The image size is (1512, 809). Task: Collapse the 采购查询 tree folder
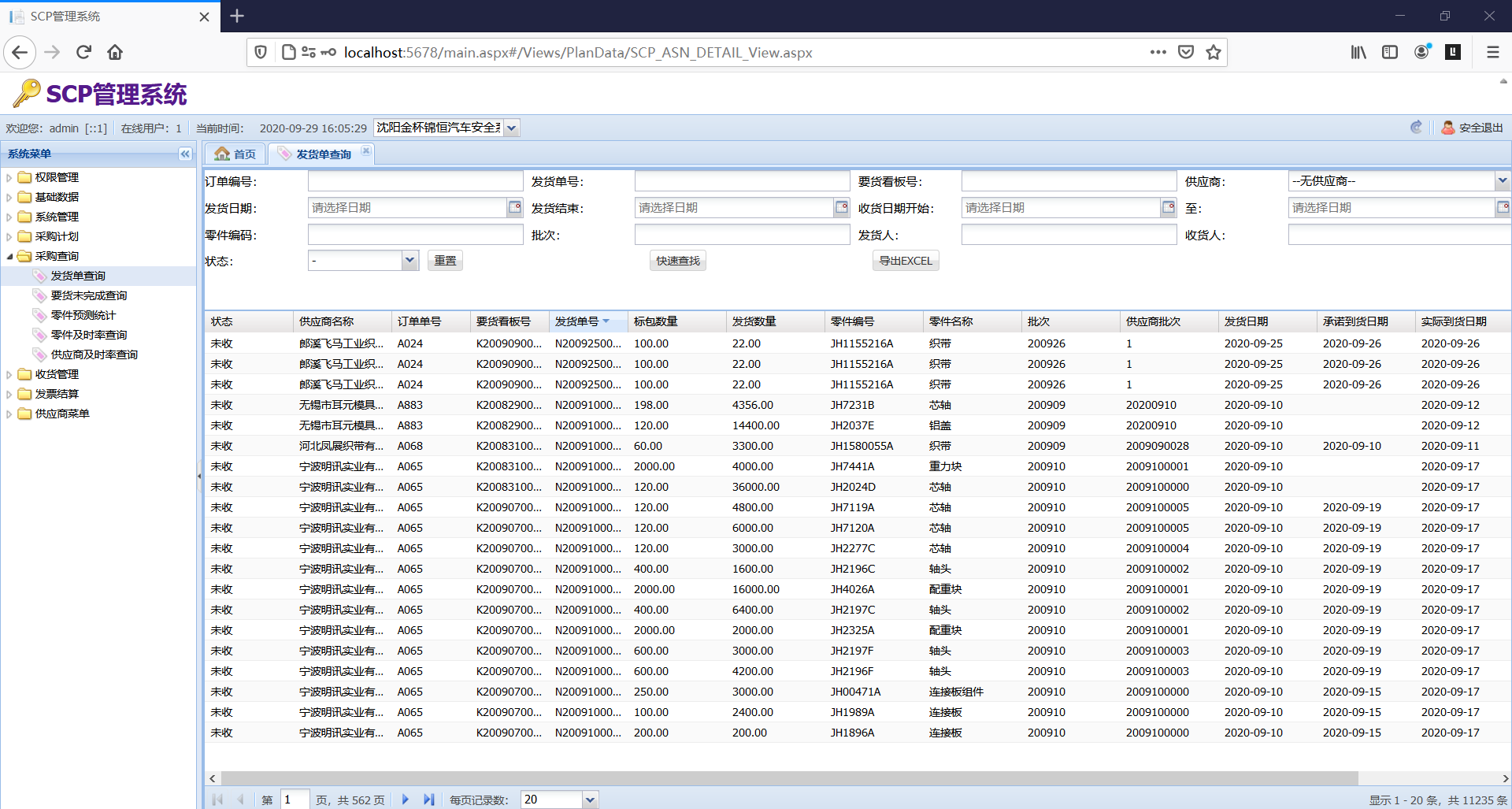9,256
